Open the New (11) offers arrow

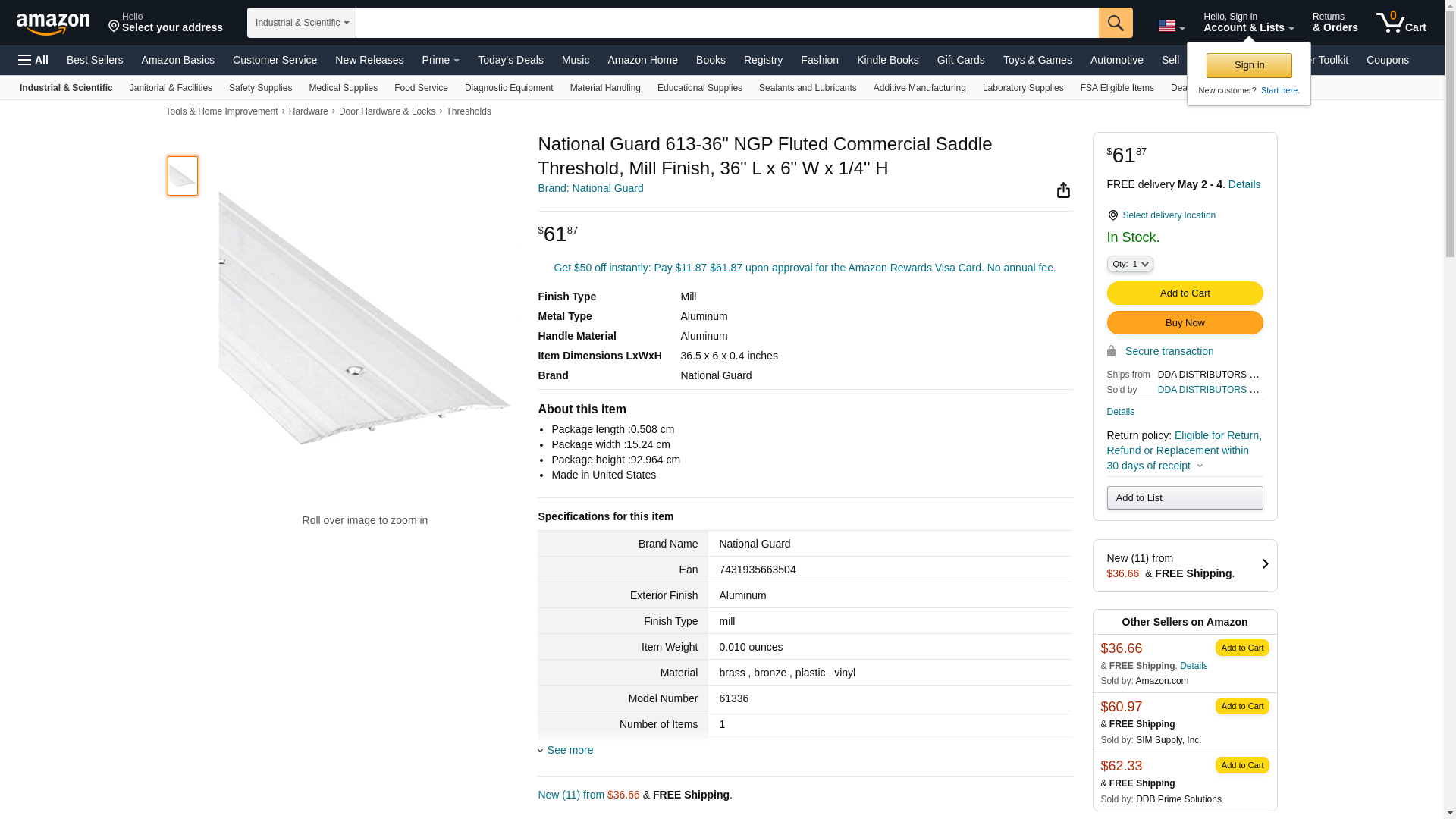coord(1264,564)
